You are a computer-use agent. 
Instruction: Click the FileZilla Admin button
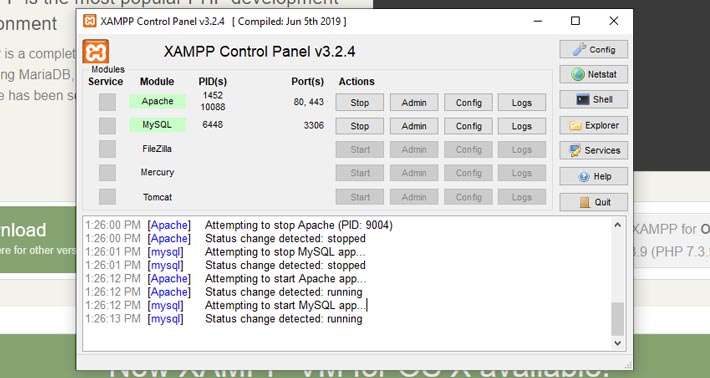[x=414, y=149]
